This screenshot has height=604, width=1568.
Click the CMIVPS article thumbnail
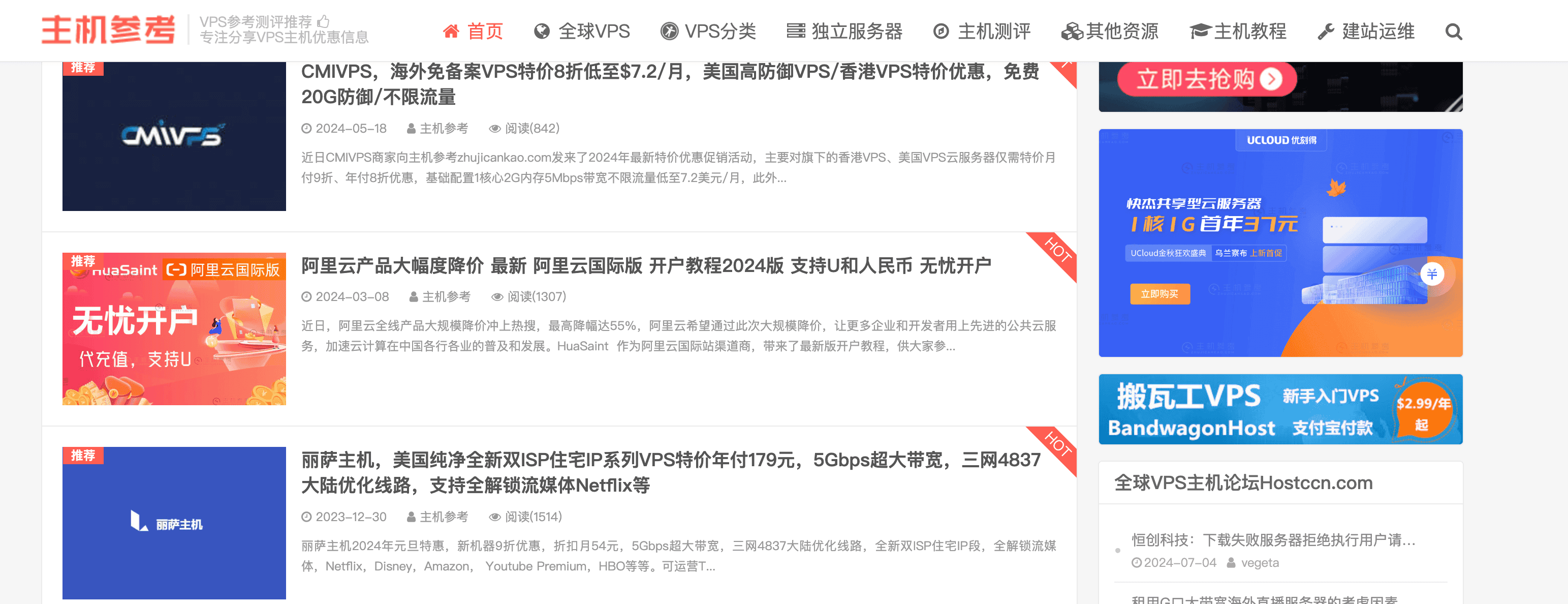point(174,136)
